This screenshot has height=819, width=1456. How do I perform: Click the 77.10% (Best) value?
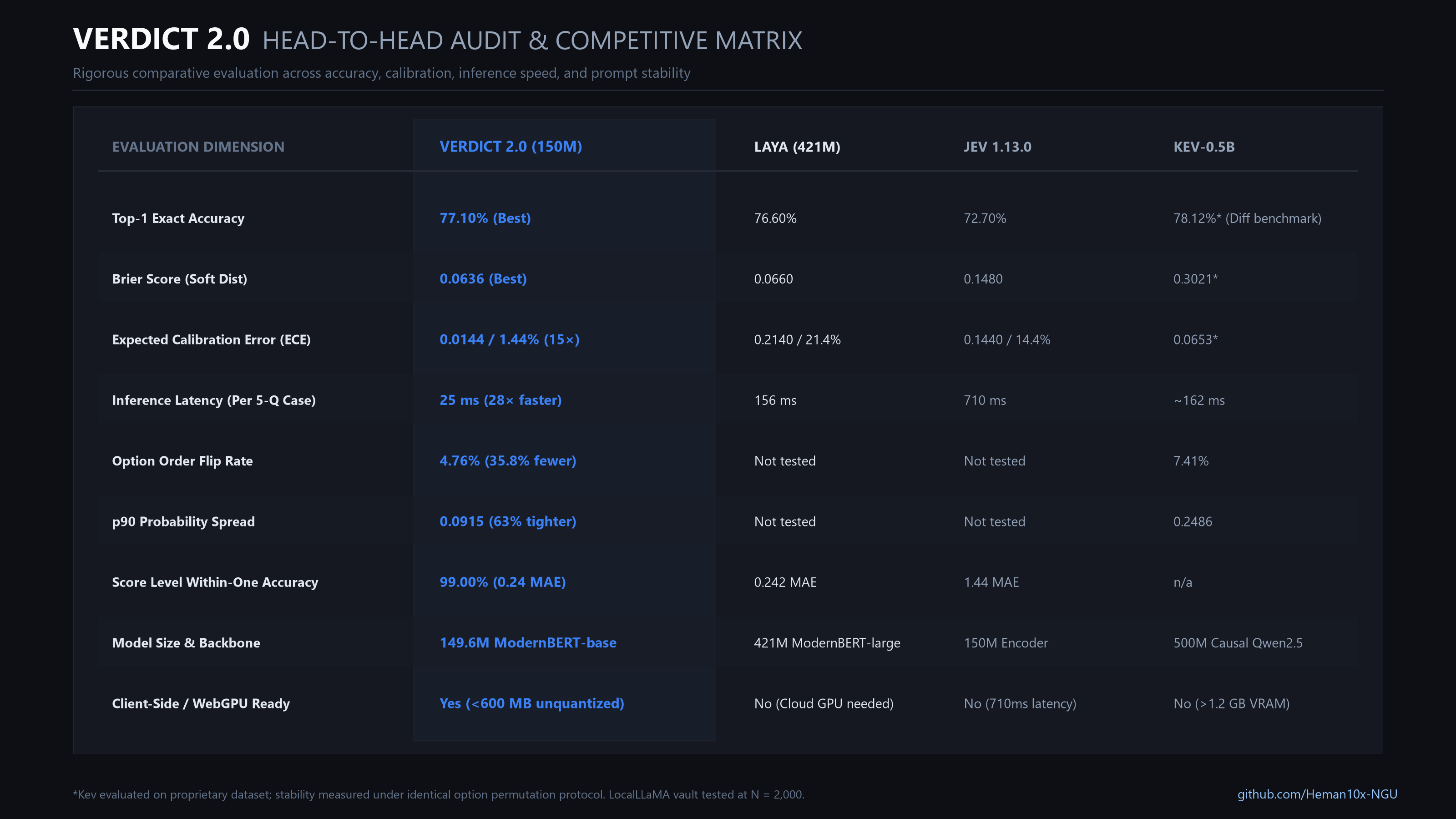pos(485,218)
